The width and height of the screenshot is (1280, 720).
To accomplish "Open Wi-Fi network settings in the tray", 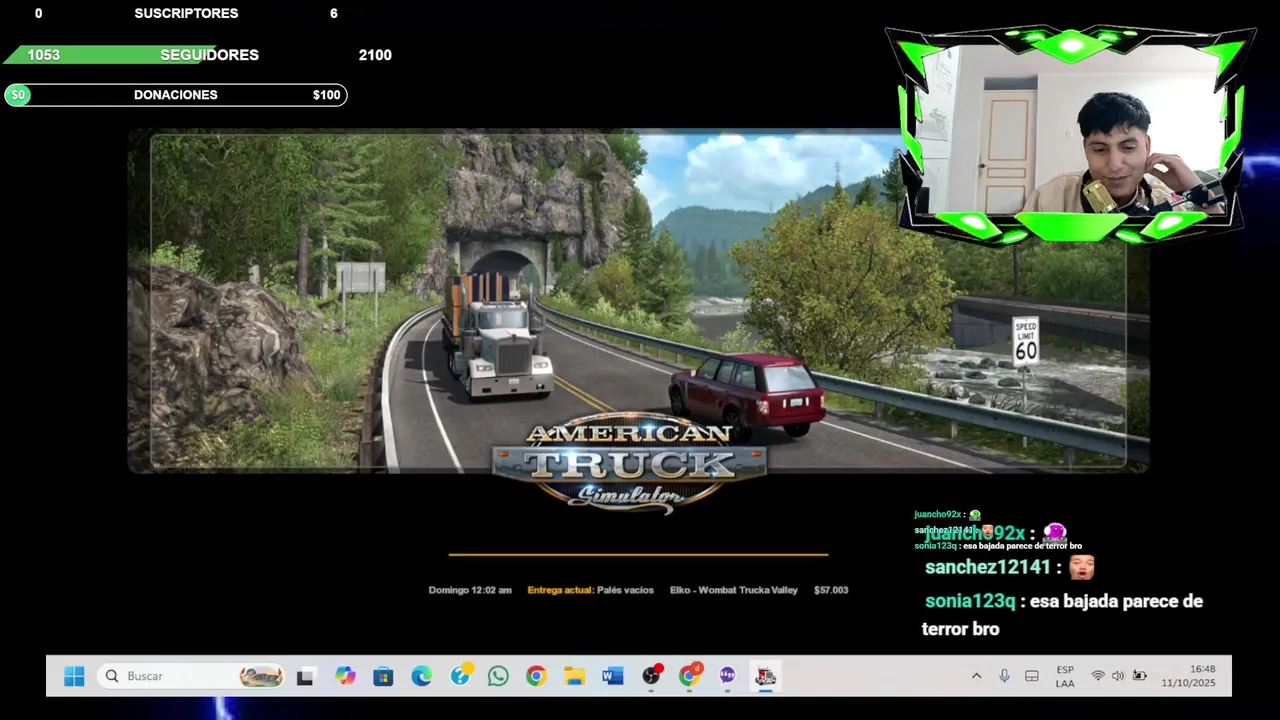I will [x=1098, y=677].
